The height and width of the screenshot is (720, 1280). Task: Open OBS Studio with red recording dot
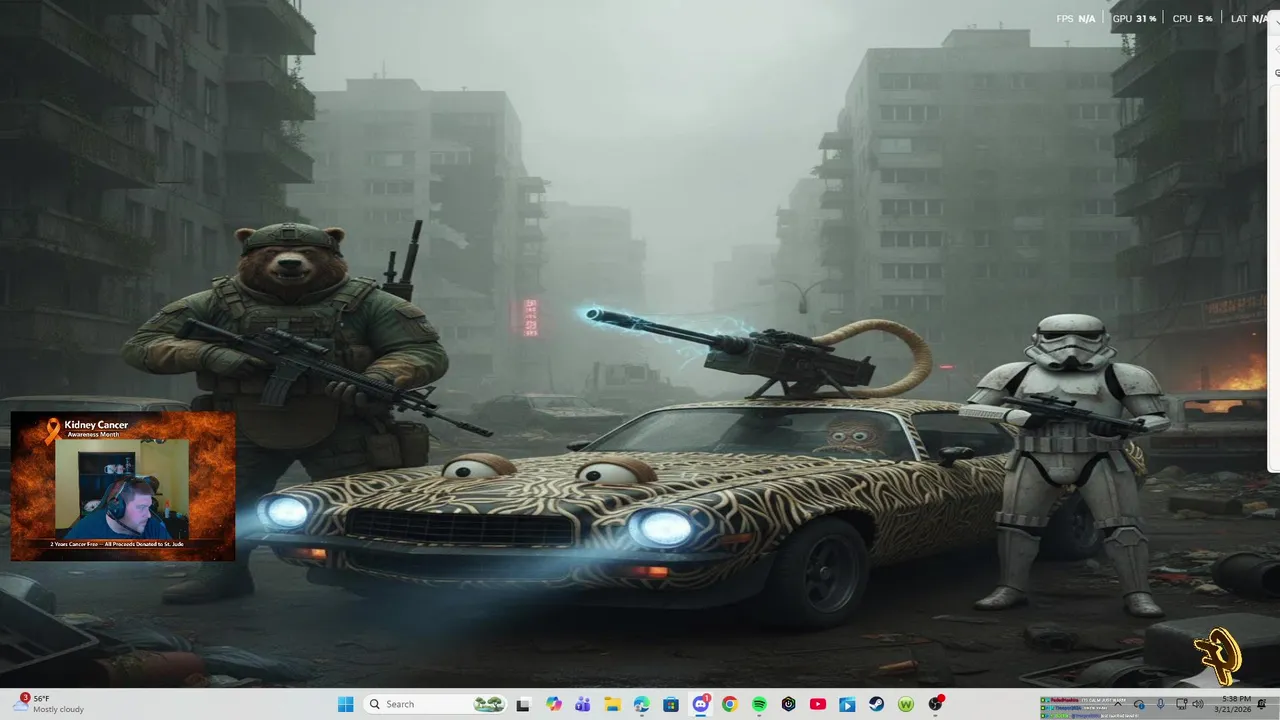pos(937,704)
